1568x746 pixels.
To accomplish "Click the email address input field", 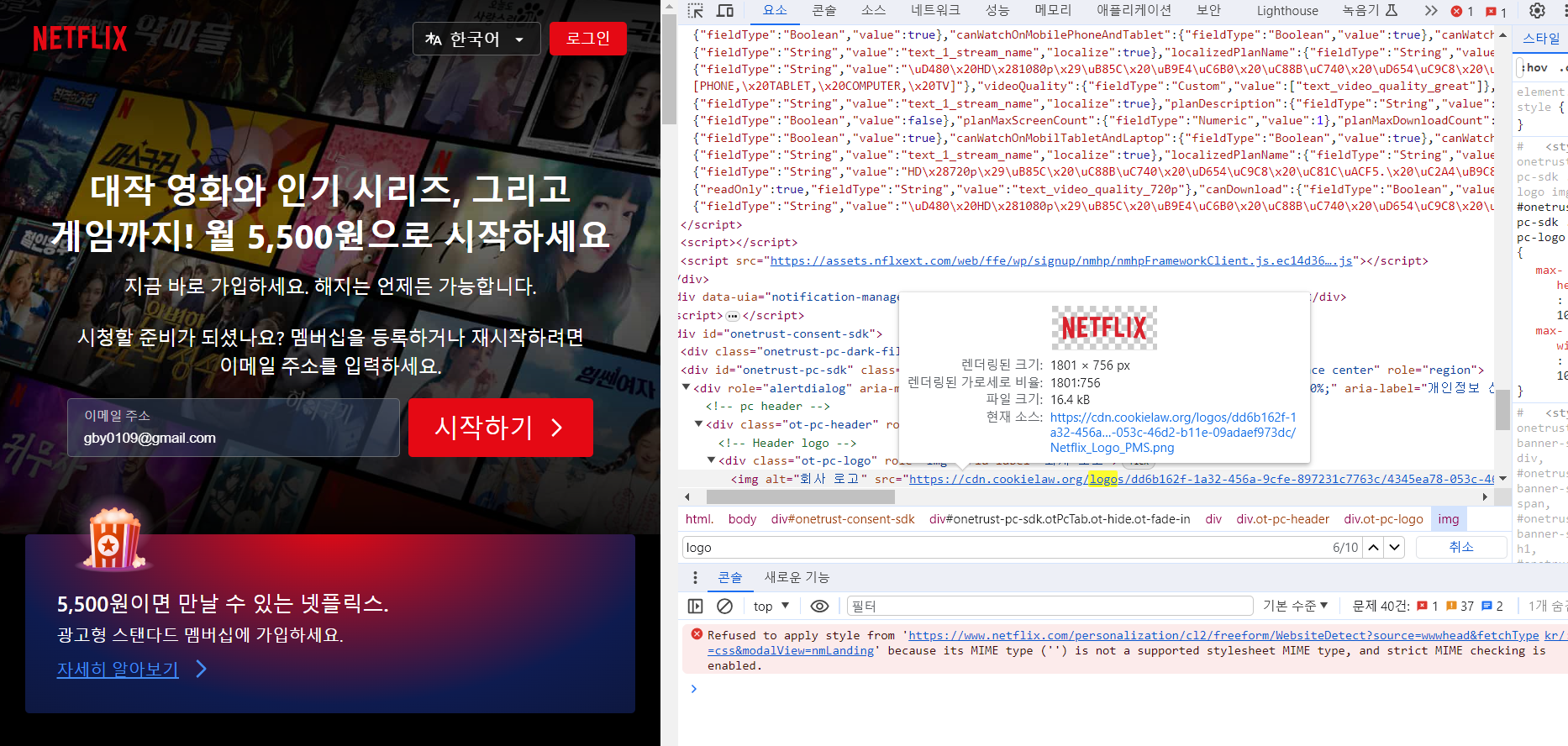I will tap(234, 428).
